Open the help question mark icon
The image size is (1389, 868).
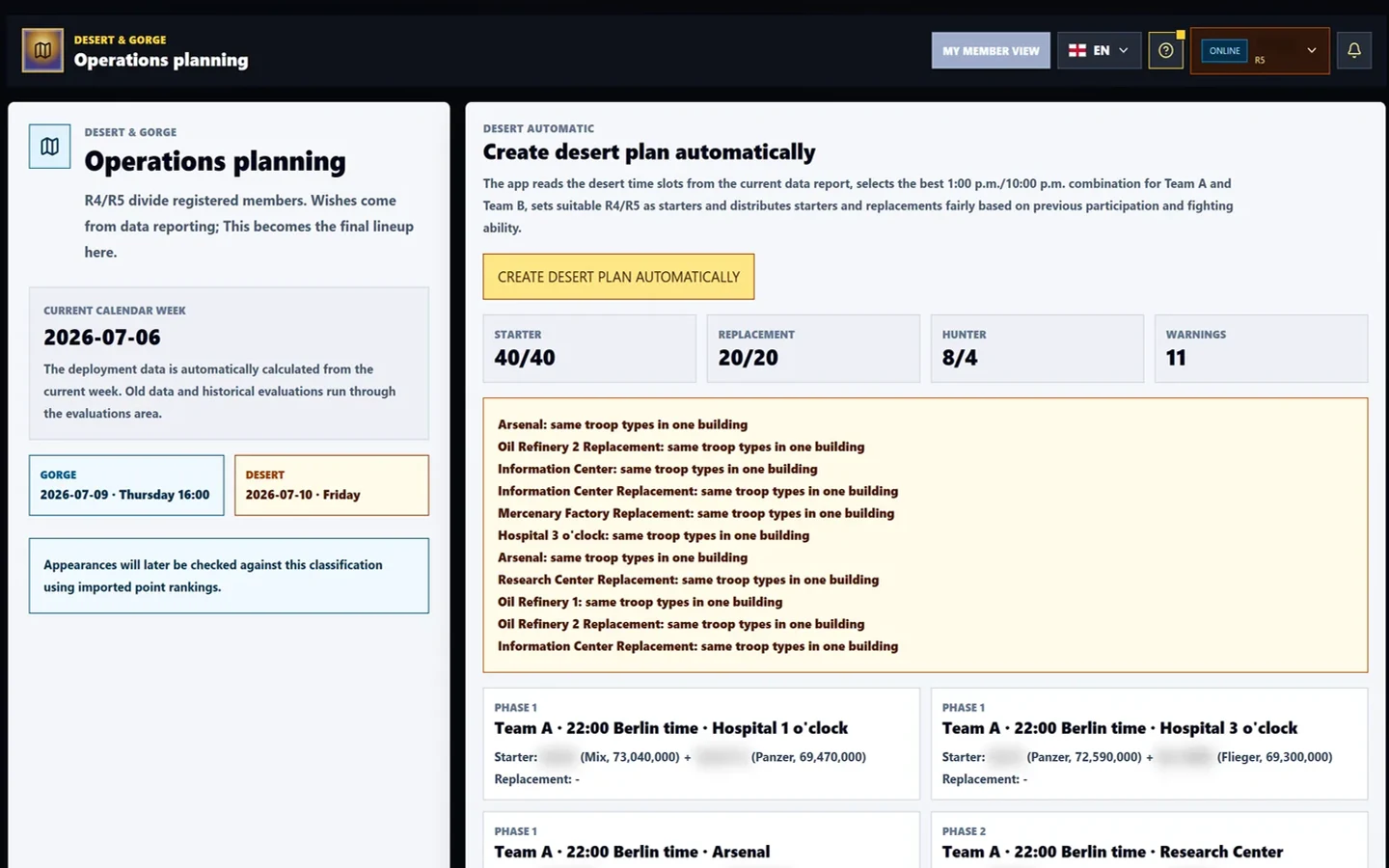coord(1165,50)
